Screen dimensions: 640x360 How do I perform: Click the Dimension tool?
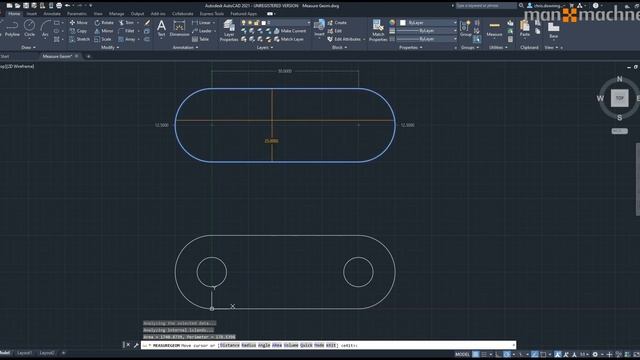(179, 29)
